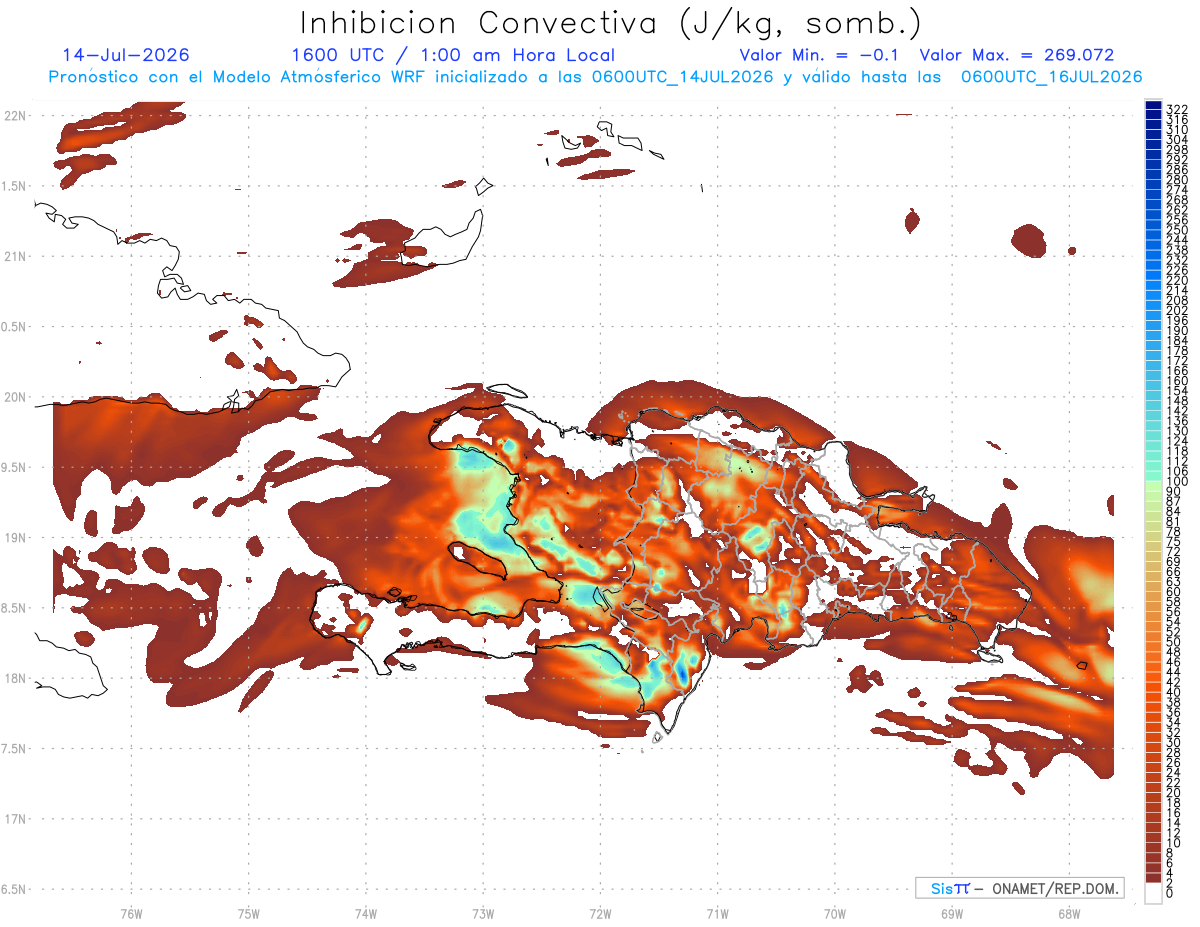Click the white swatch at colorbar bottom

[1153, 895]
